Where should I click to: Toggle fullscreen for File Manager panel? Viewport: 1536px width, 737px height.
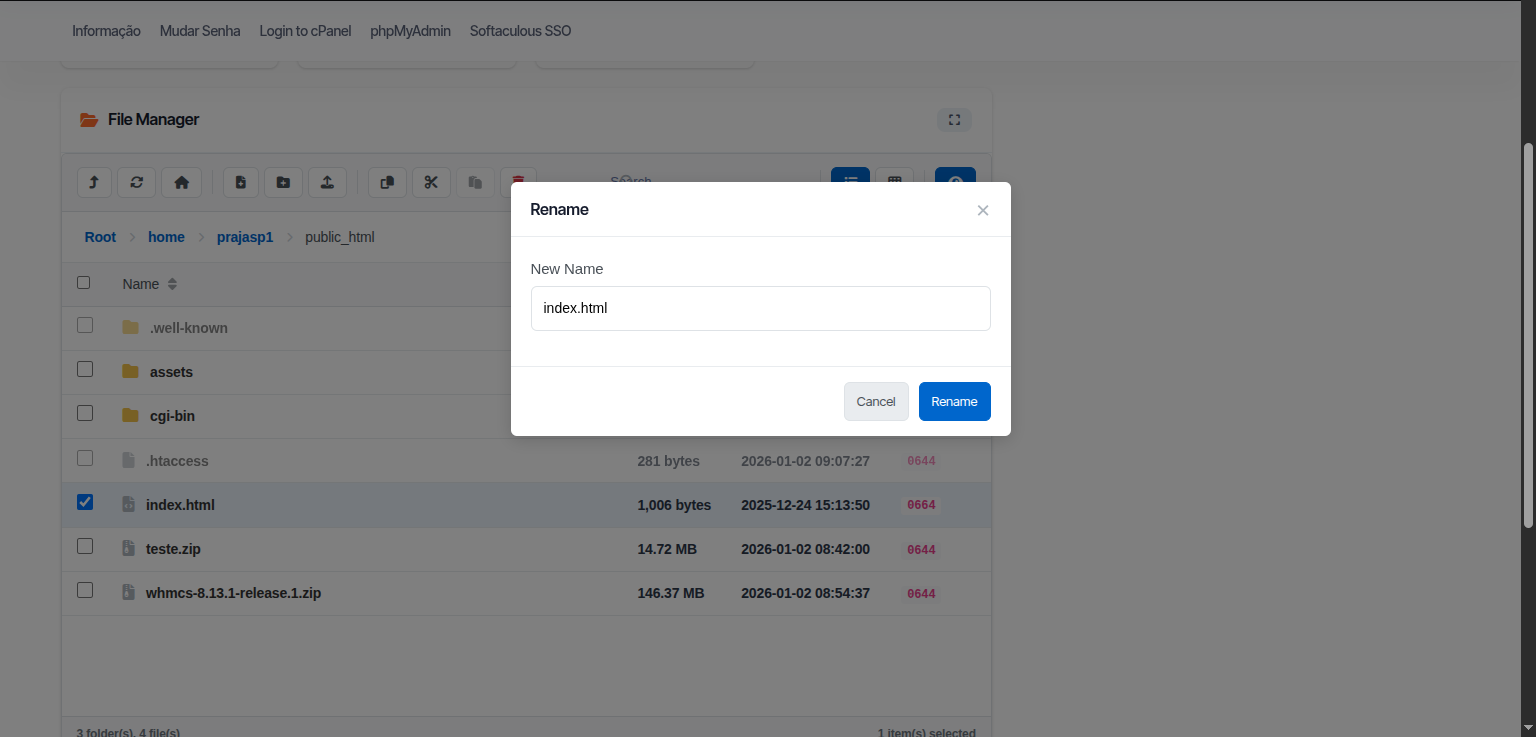[x=954, y=120]
